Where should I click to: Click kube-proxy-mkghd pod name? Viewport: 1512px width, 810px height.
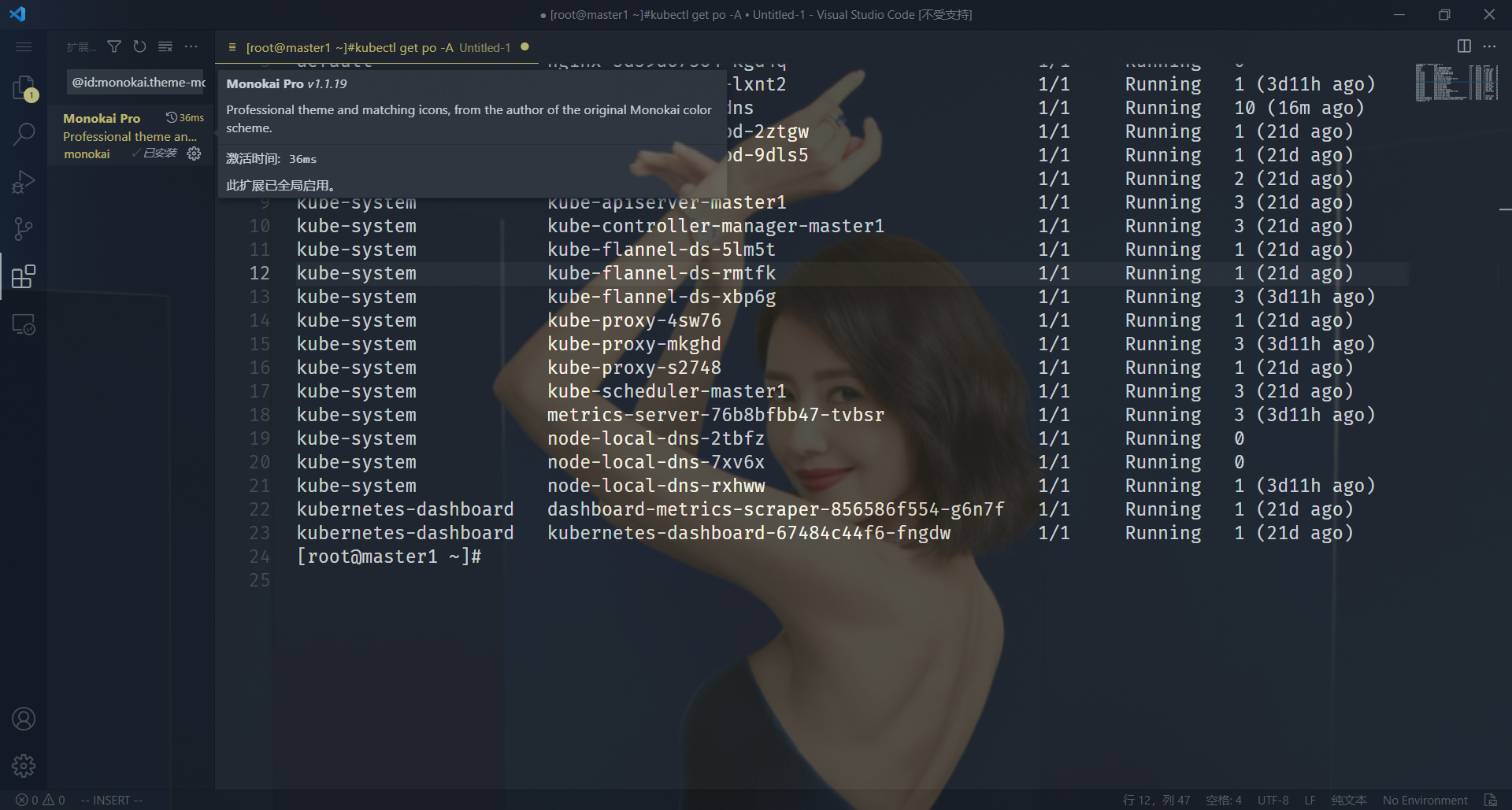(x=634, y=344)
